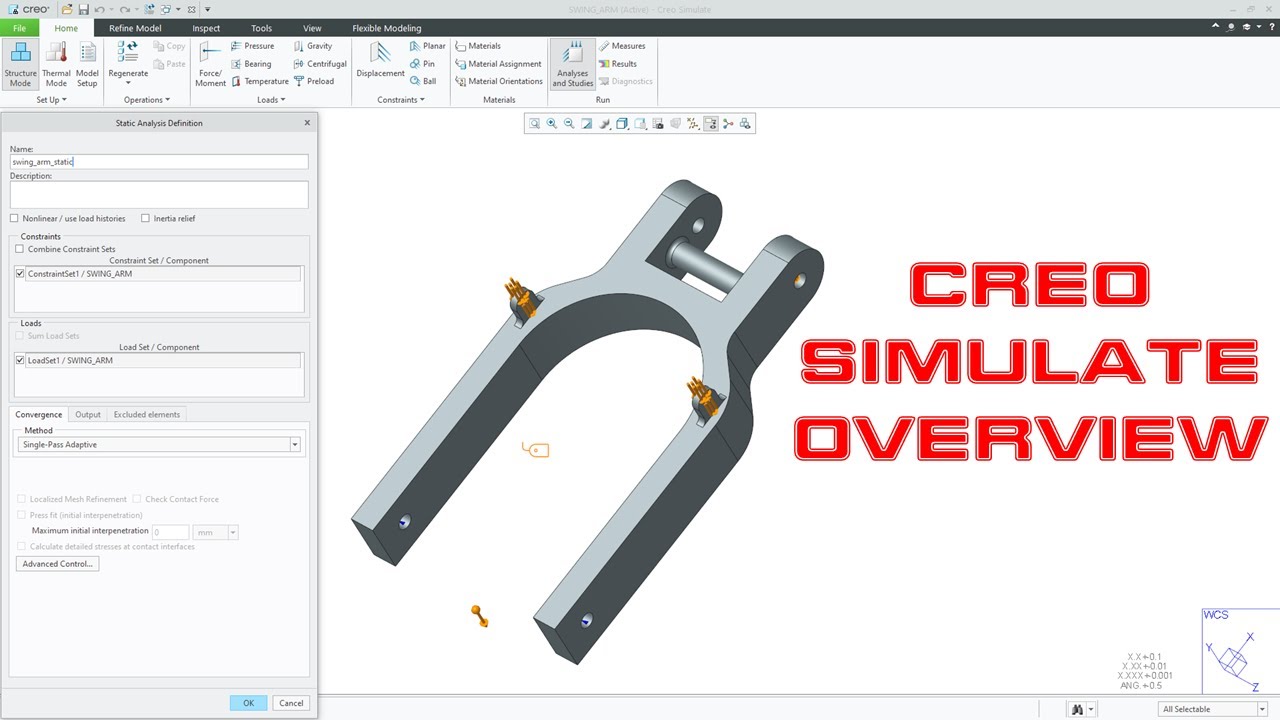This screenshot has width=1280, height=720.
Task: Check Combine Constraint Sets
Action: 19,249
